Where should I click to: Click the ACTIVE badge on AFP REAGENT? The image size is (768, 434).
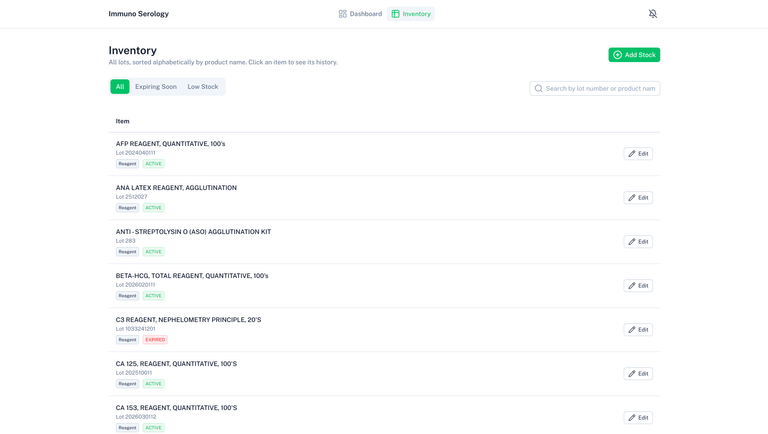pos(153,164)
